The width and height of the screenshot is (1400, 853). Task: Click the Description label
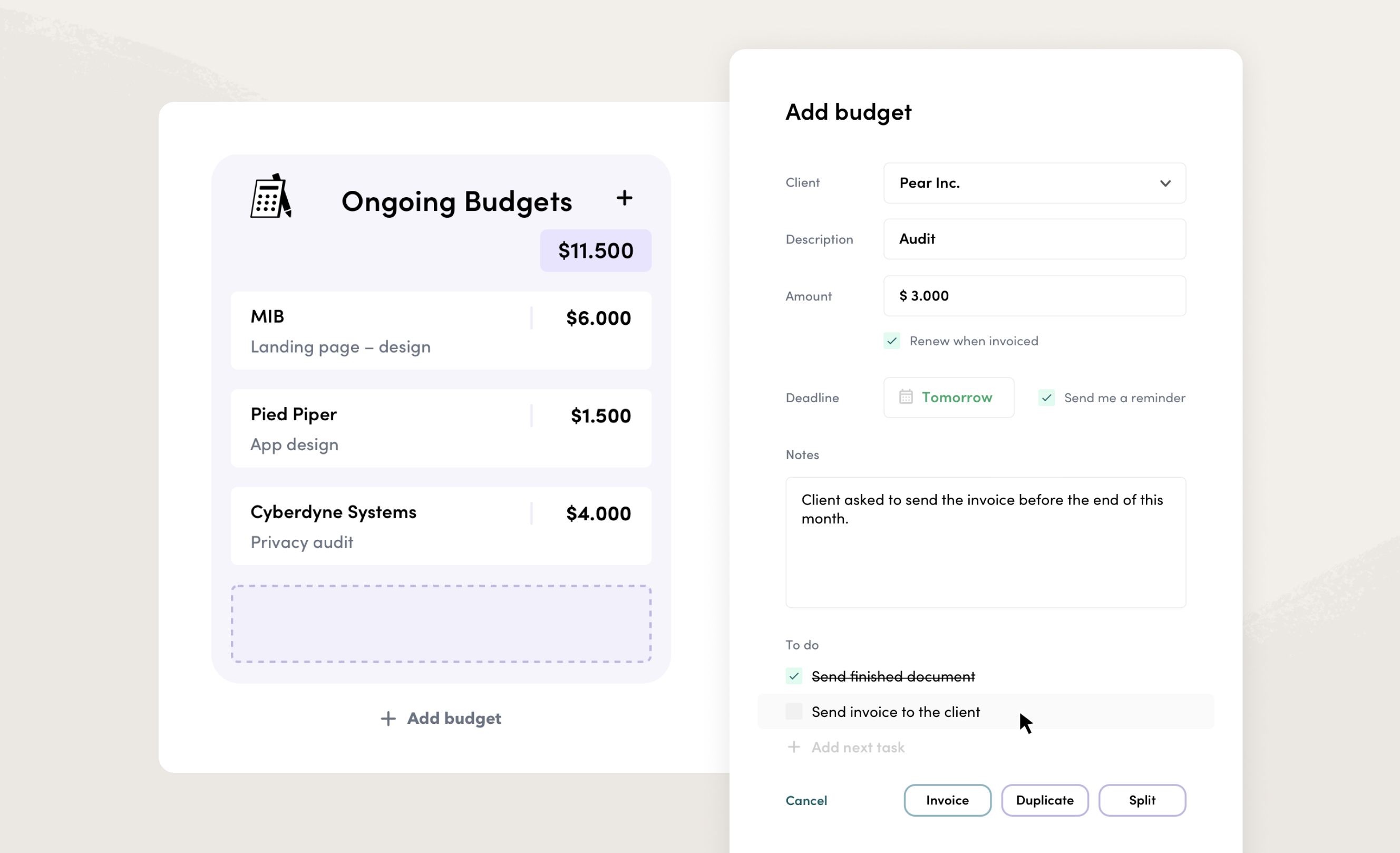[819, 239]
